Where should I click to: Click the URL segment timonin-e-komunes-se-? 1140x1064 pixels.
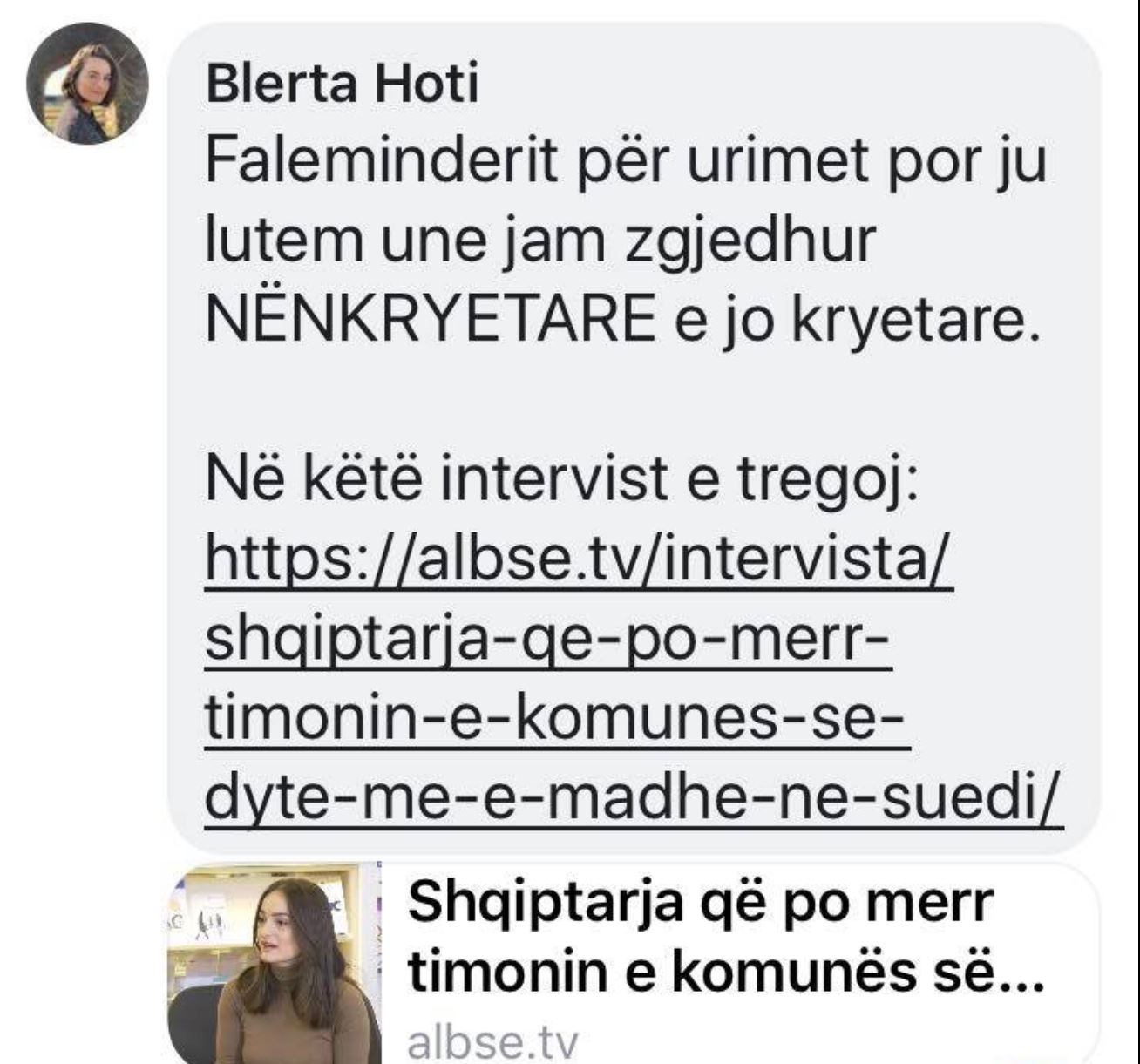[557, 720]
